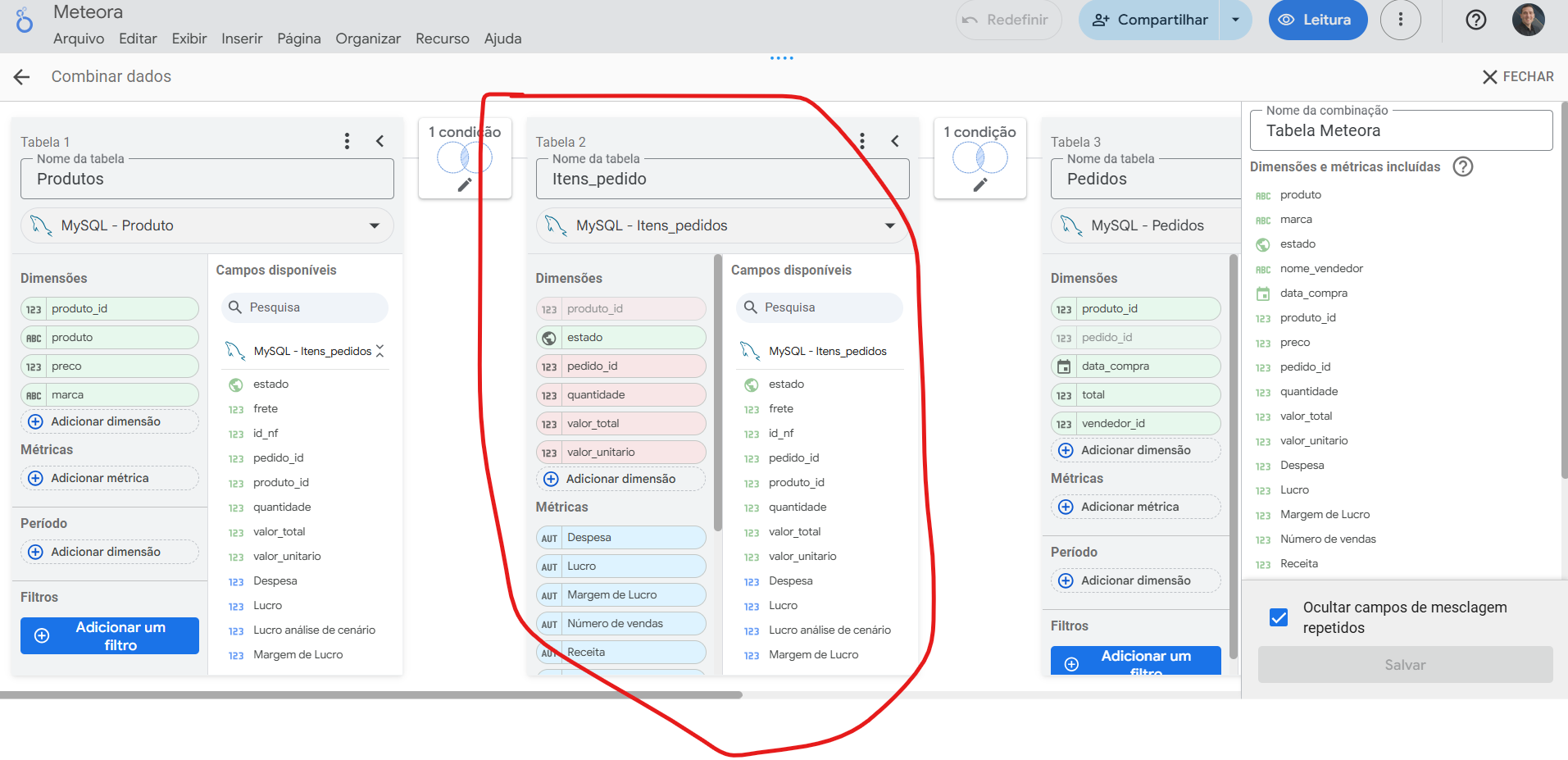
Task: Open the user account avatar
Action: click(1528, 20)
